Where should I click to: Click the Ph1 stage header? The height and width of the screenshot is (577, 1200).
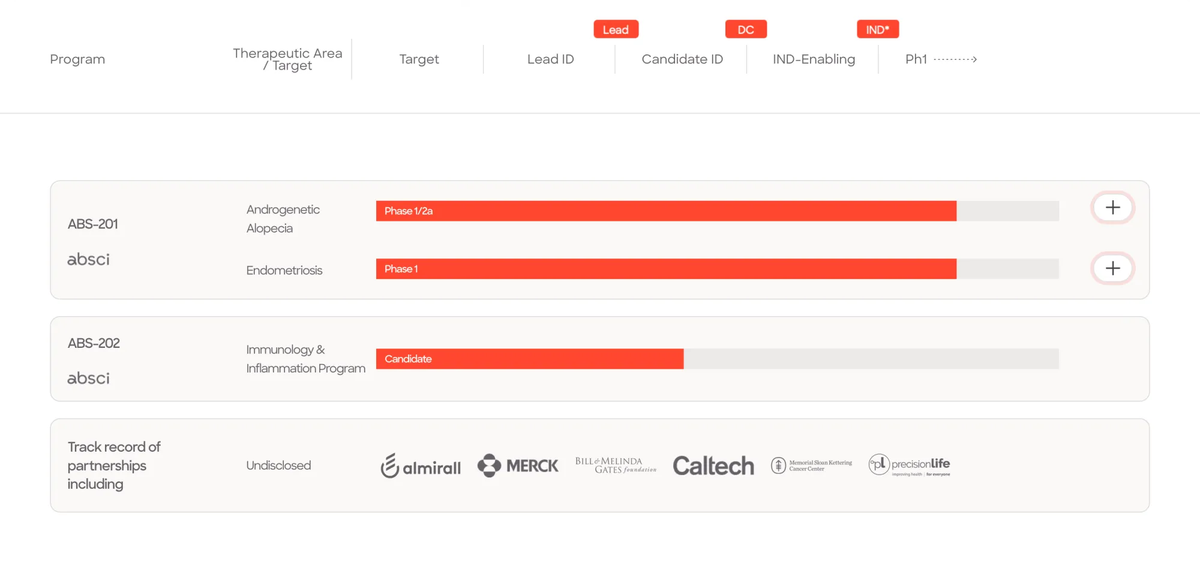pos(916,59)
